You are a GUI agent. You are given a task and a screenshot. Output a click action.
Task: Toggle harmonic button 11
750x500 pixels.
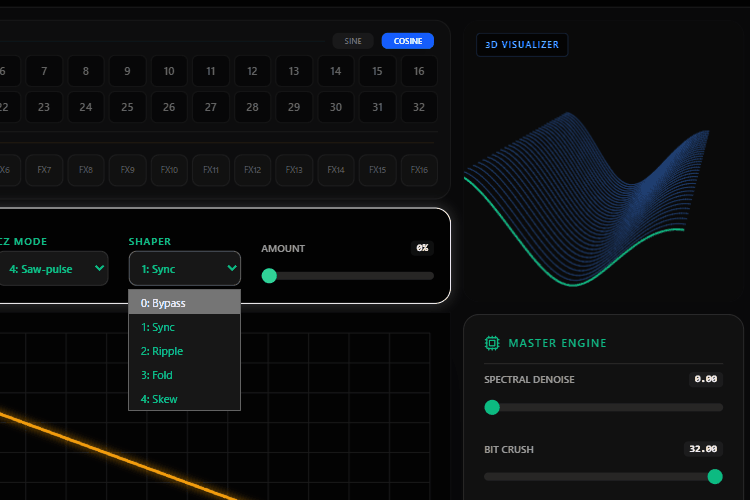point(210,71)
